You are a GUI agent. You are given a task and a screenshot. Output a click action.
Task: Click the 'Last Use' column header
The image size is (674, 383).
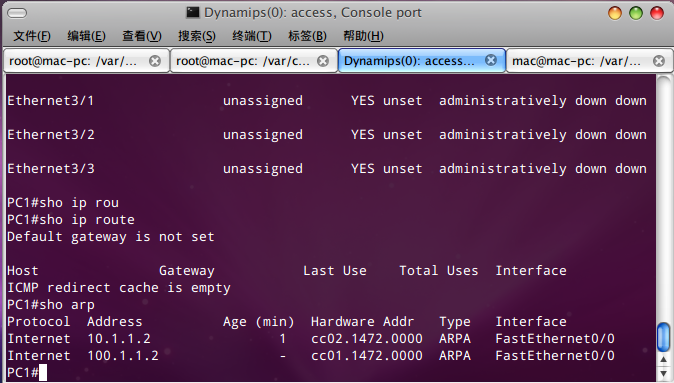coord(335,271)
